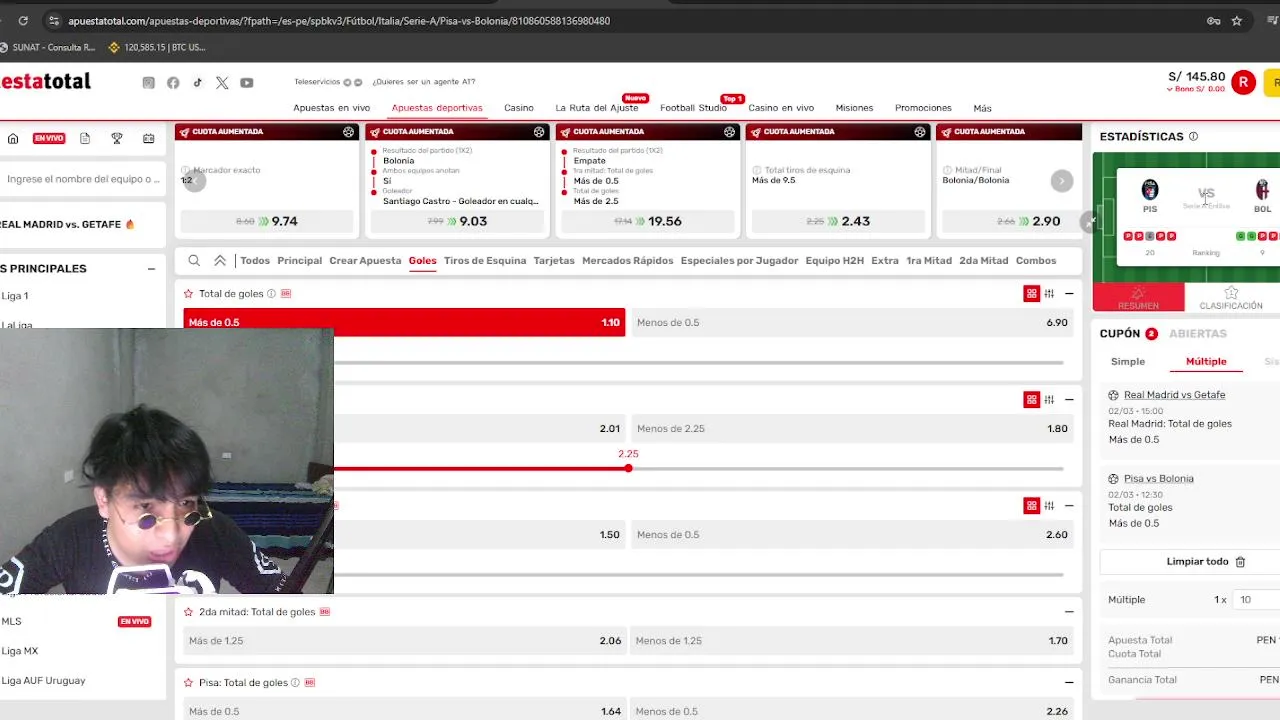Open the site info icon in address bar

[53, 21]
